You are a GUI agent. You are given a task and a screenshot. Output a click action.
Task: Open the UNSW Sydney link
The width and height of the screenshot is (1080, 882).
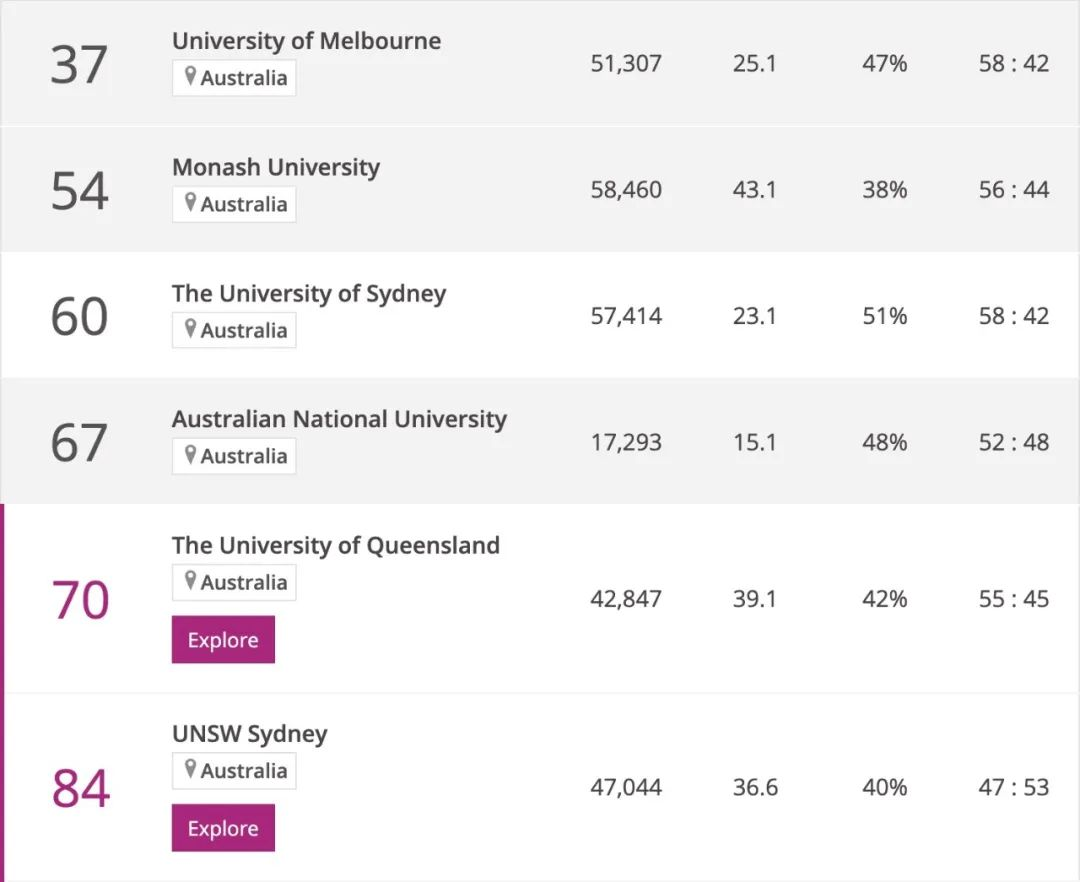coord(250,734)
